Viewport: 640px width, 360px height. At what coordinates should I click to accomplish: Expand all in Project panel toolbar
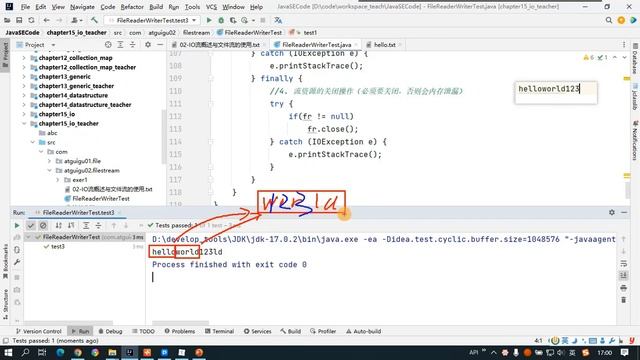pos(120,44)
